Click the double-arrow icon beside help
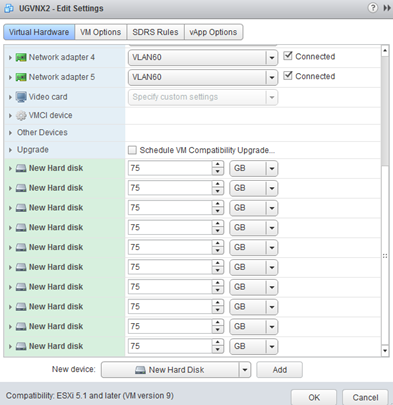Viewport: 393px width, 405px height. pyautogui.click(x=387, y=8)
